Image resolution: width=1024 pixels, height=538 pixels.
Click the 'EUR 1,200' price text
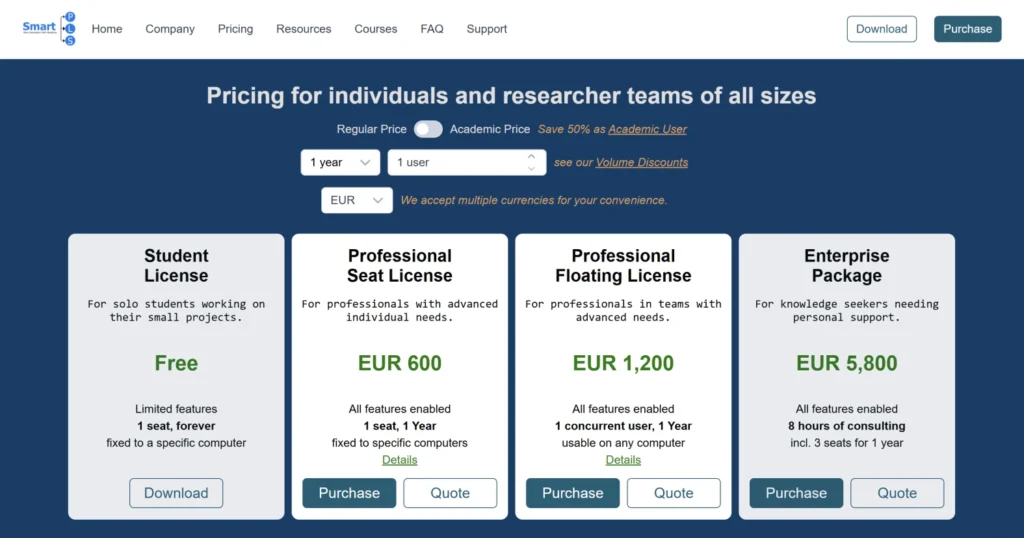pos(623,363)
